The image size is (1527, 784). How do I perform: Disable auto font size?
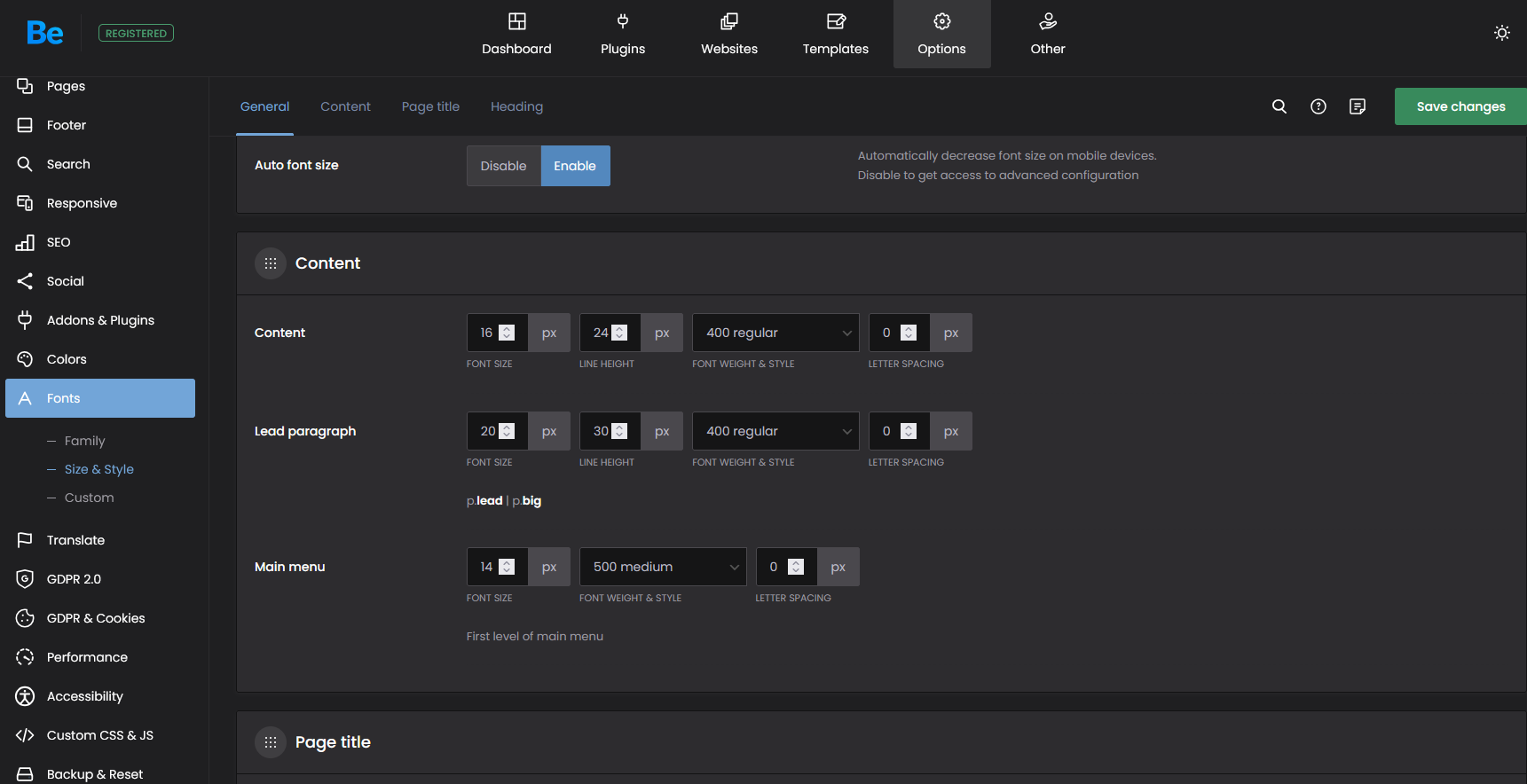tap(503, 166)
